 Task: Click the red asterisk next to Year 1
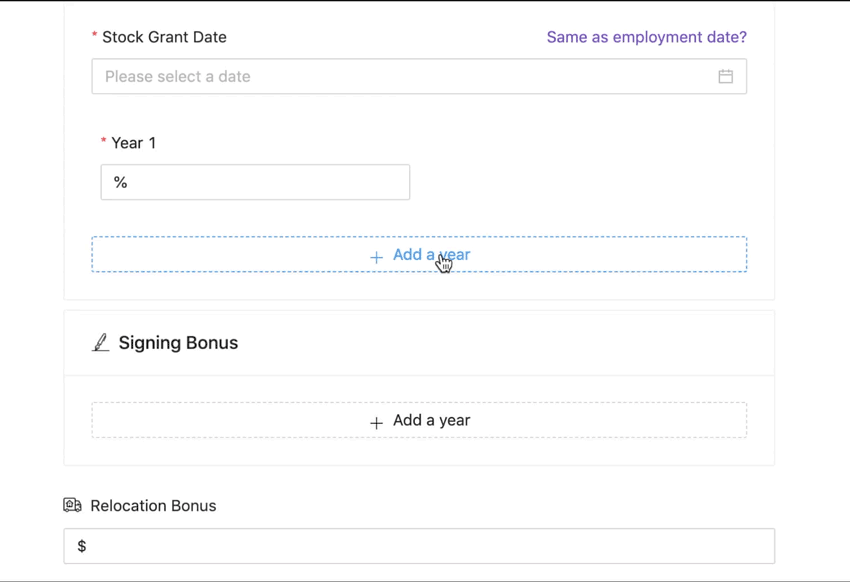pos(104,143)
